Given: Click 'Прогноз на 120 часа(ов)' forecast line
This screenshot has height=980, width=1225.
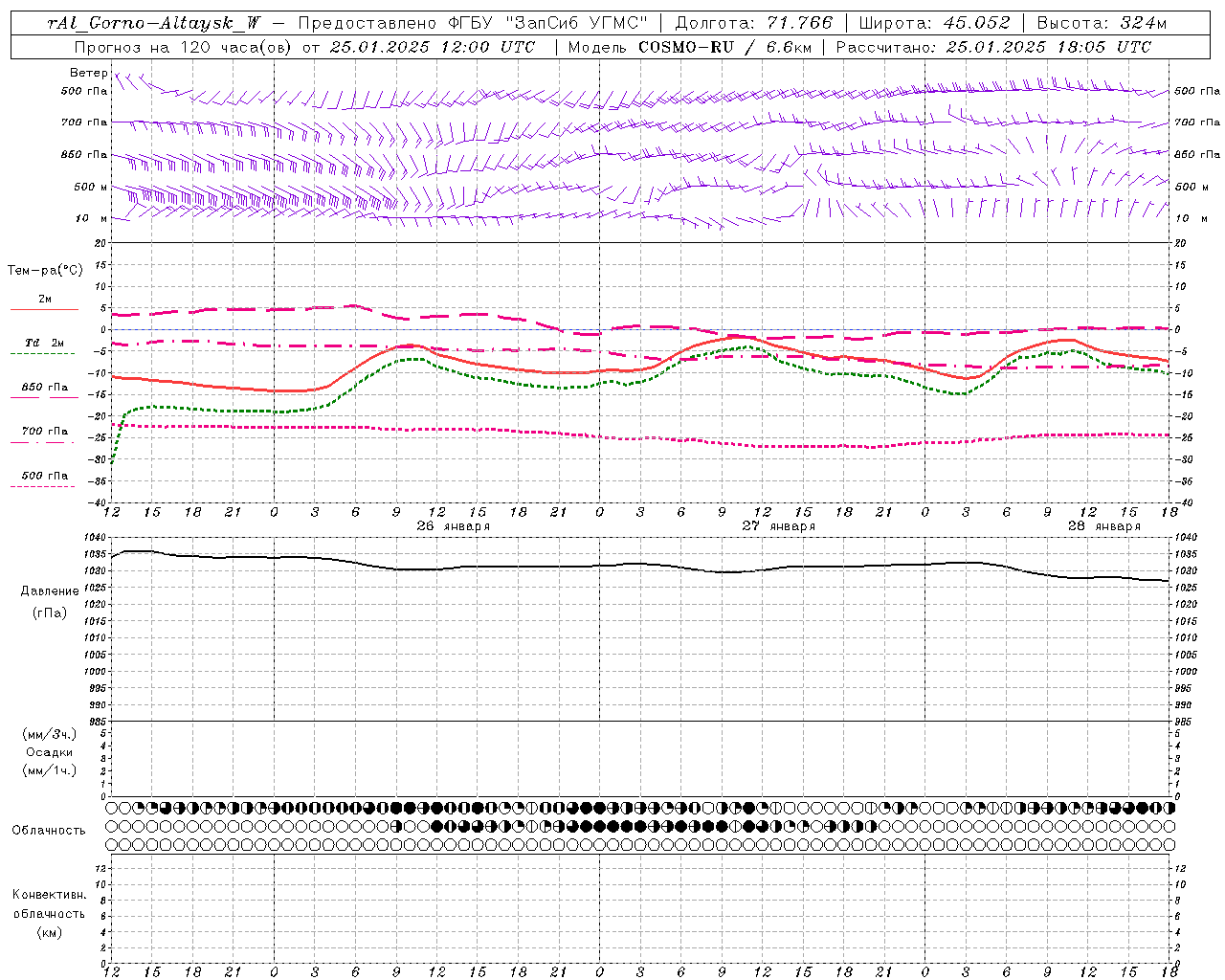Looking at the screenshot, I should 184,47.
